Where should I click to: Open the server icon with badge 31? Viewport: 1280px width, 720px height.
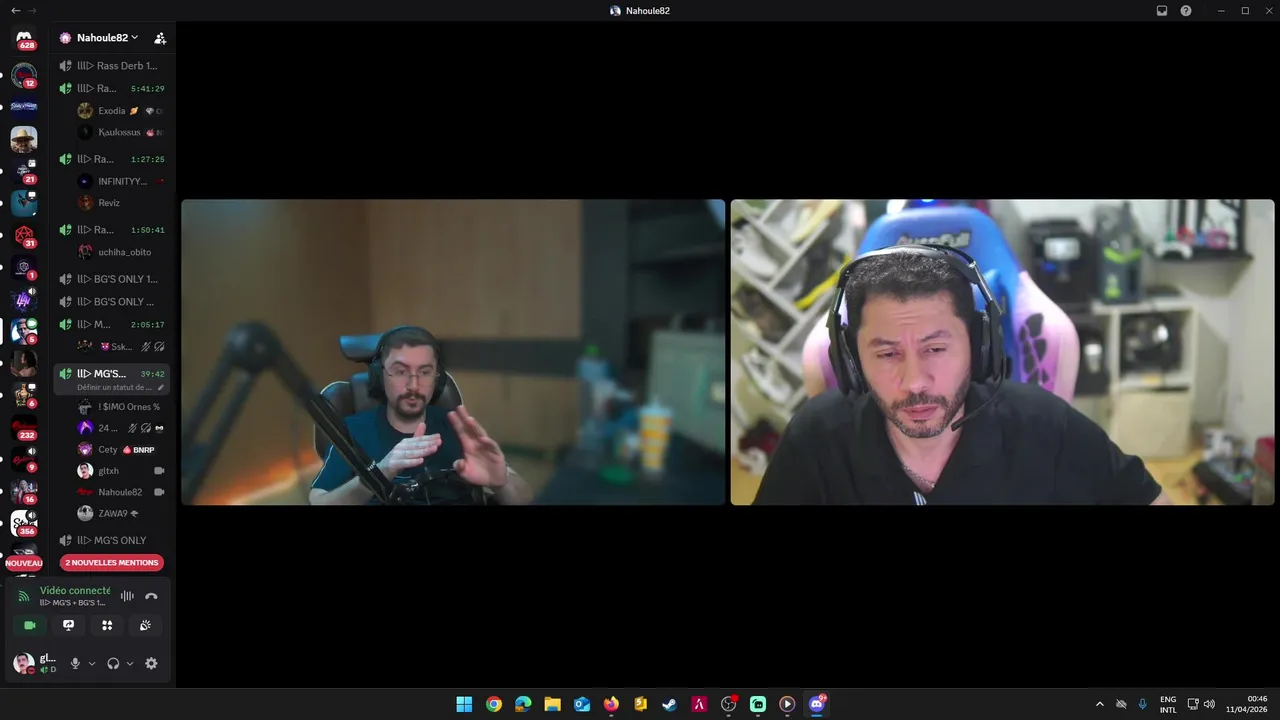coord(24,235)
